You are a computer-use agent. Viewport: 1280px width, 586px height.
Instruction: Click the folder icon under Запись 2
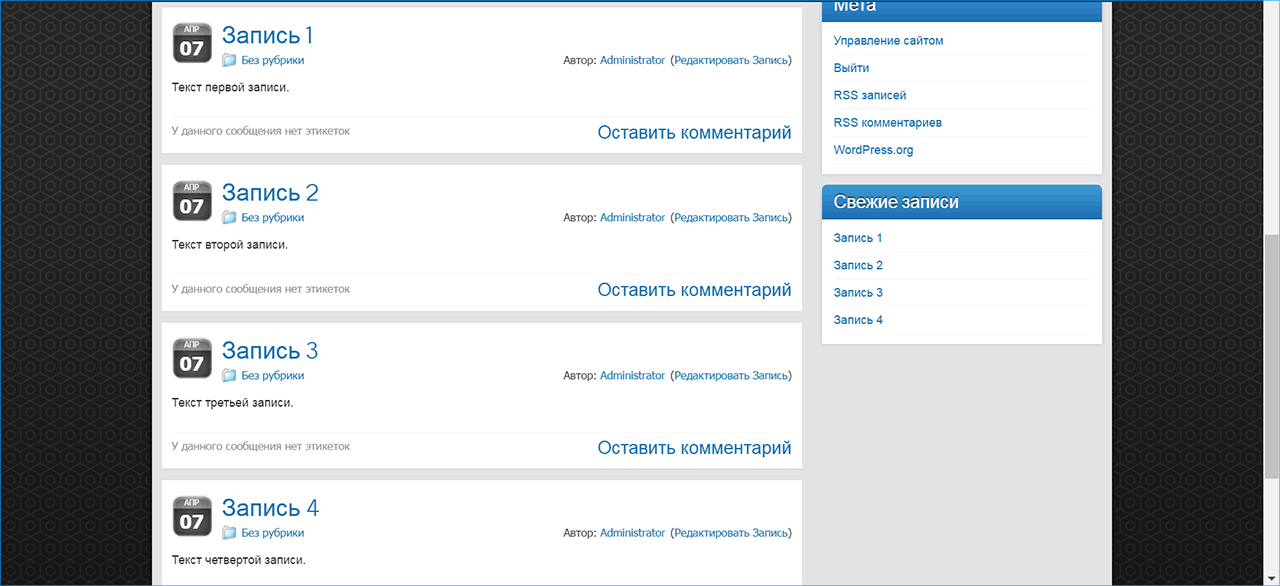[229, 218]
